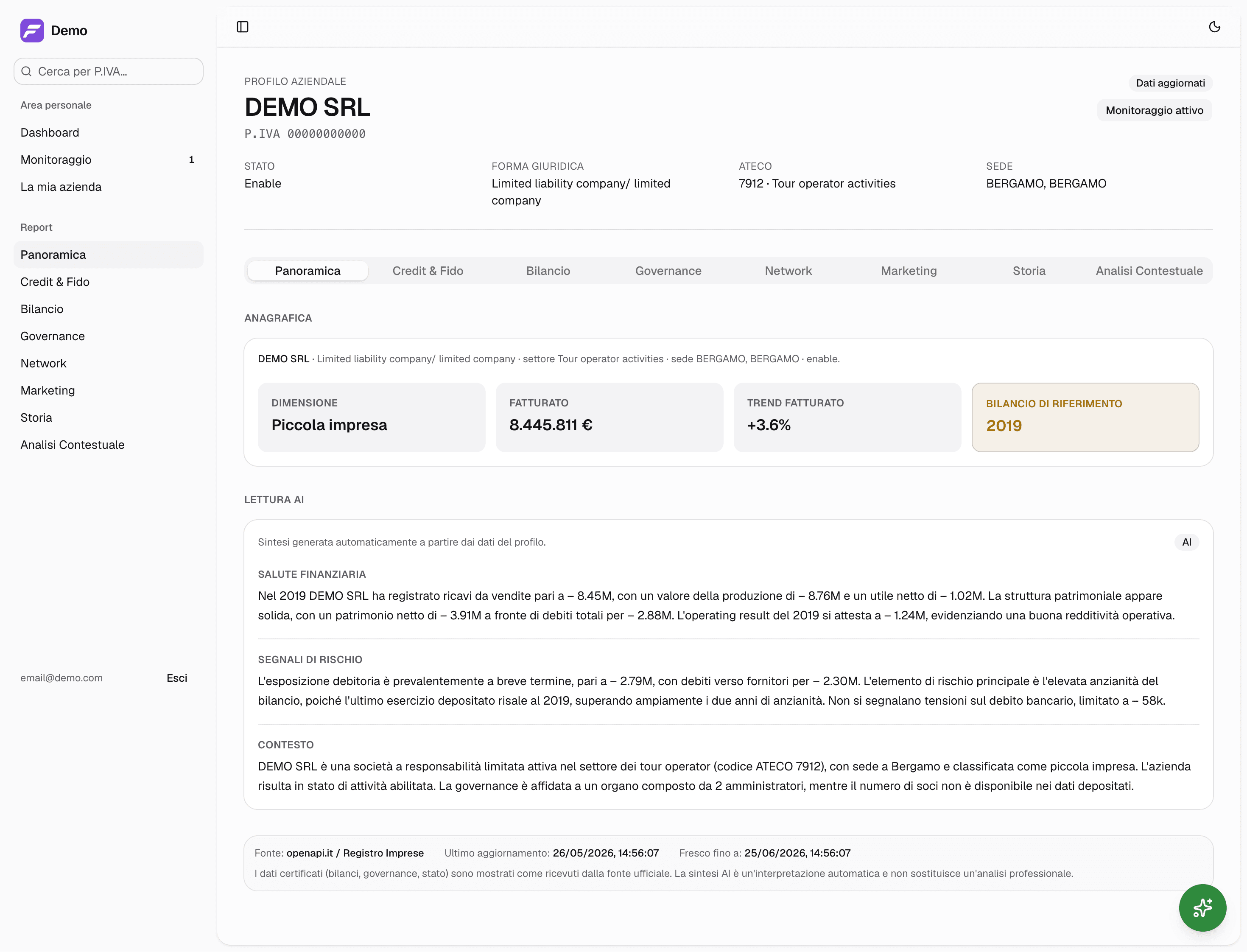
Task: Click the DEMO SRL company heading
Action: coord(308,108)
